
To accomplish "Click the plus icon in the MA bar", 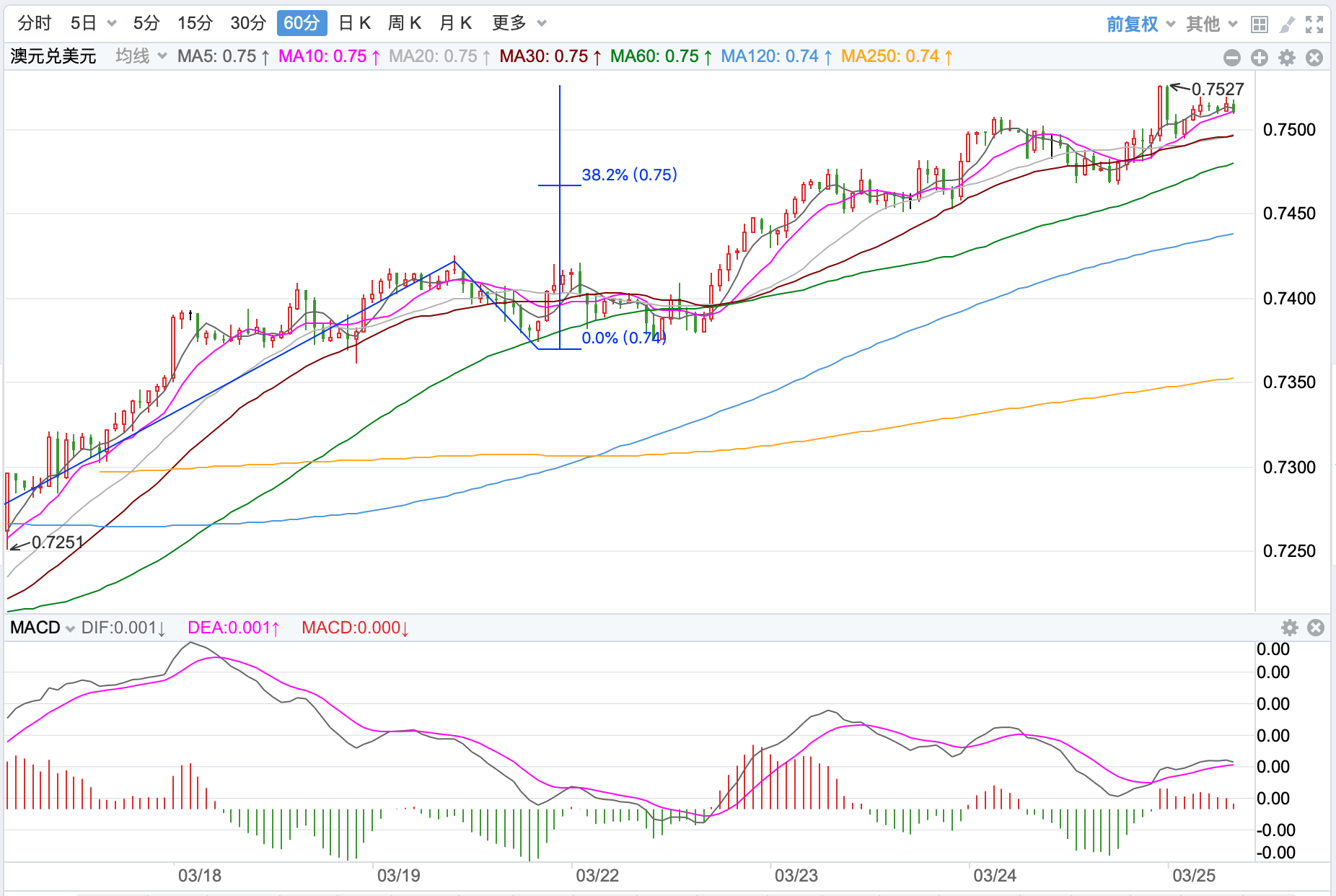I will click(x=1260, y=58).
